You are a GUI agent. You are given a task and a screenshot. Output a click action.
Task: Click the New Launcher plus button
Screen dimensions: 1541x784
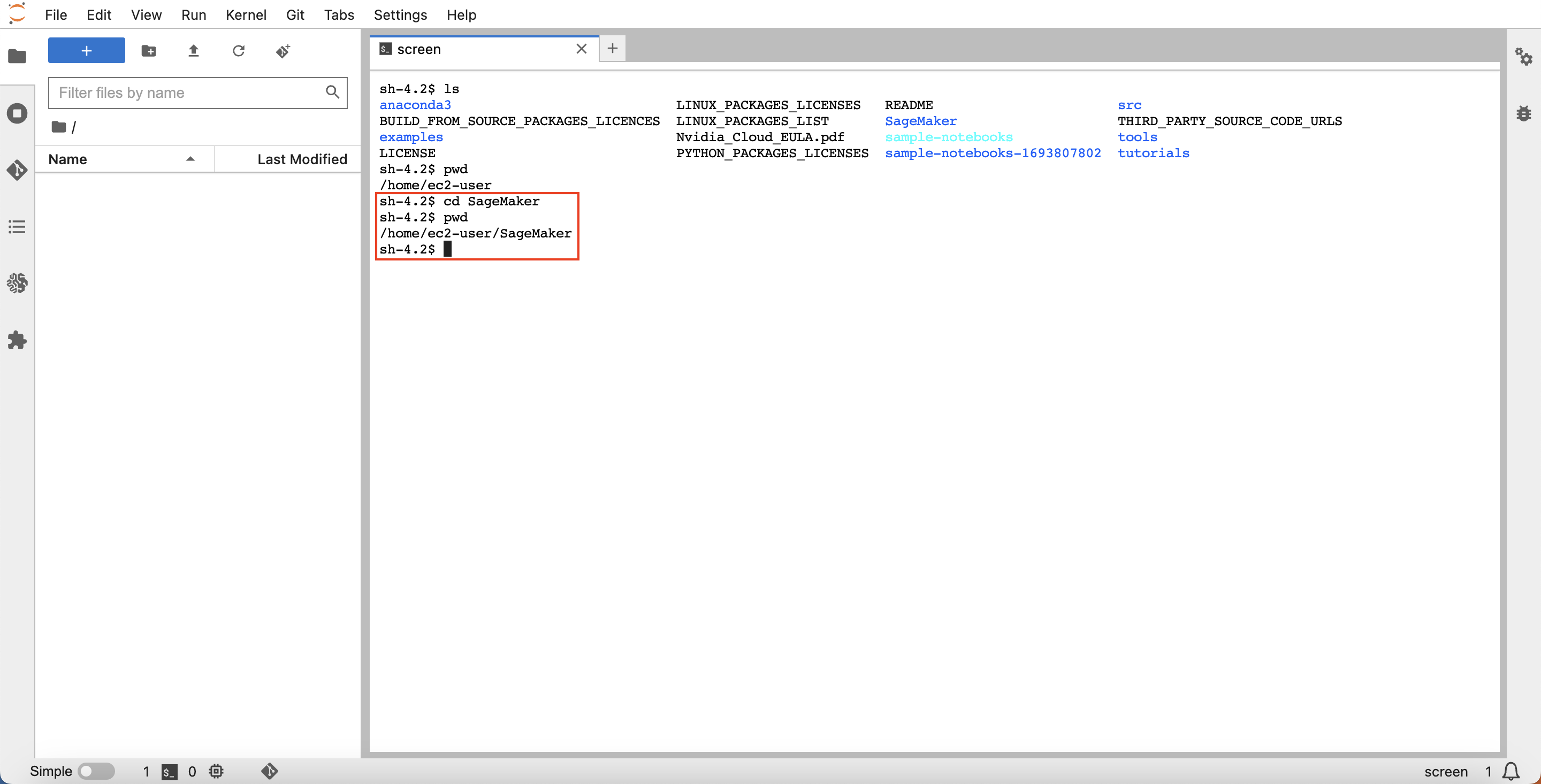click(x=86, y=50)
